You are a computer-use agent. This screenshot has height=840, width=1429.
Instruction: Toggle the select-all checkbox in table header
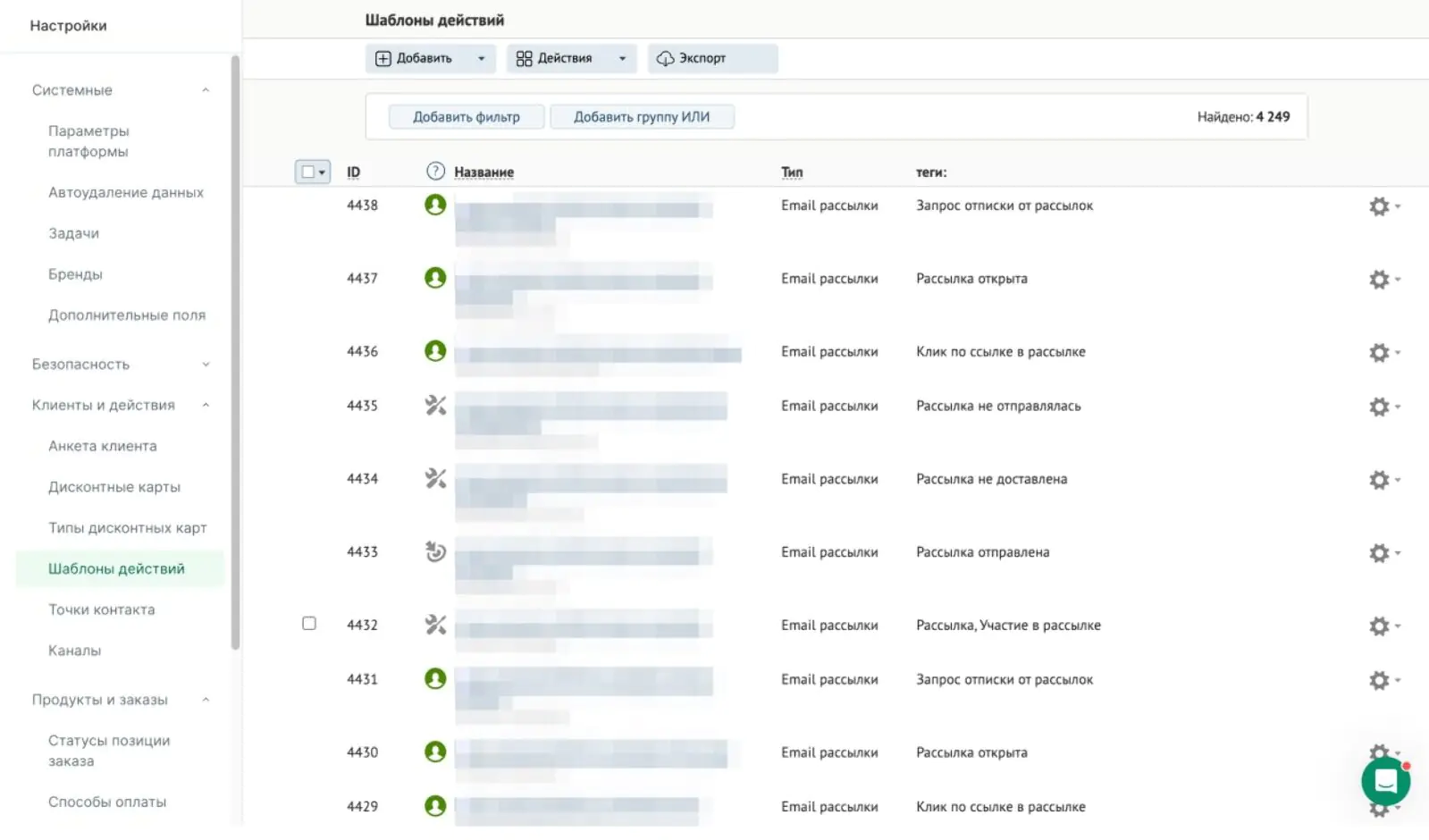(307, 172)
